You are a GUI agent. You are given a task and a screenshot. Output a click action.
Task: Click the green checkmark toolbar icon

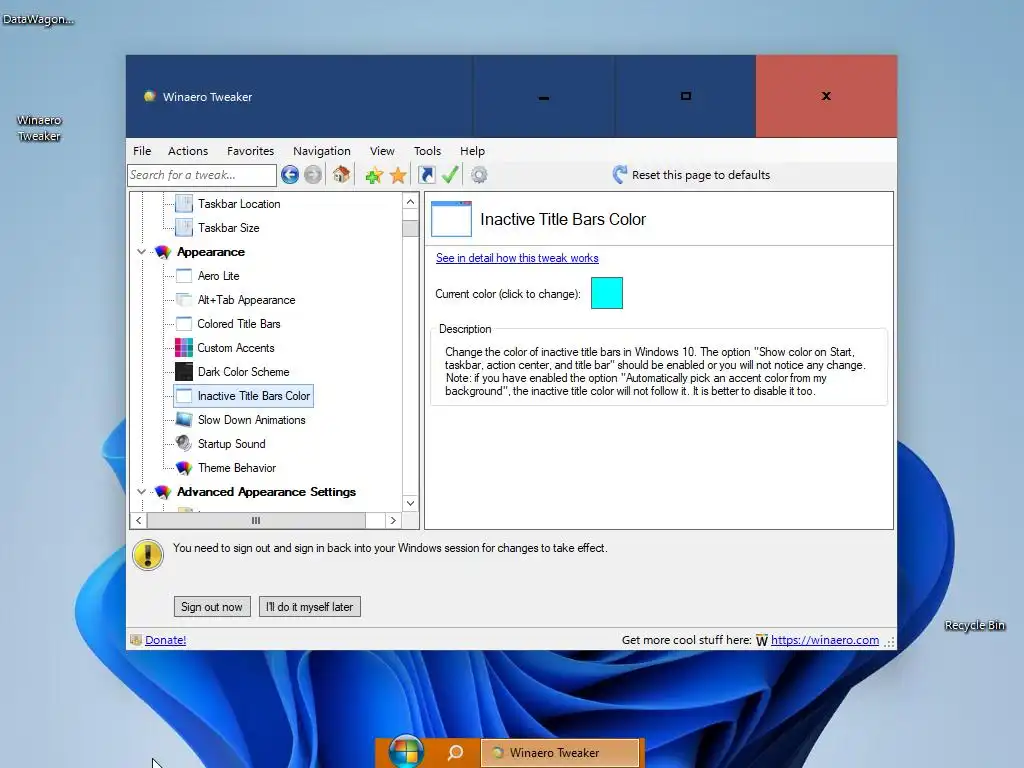(450, 174)
